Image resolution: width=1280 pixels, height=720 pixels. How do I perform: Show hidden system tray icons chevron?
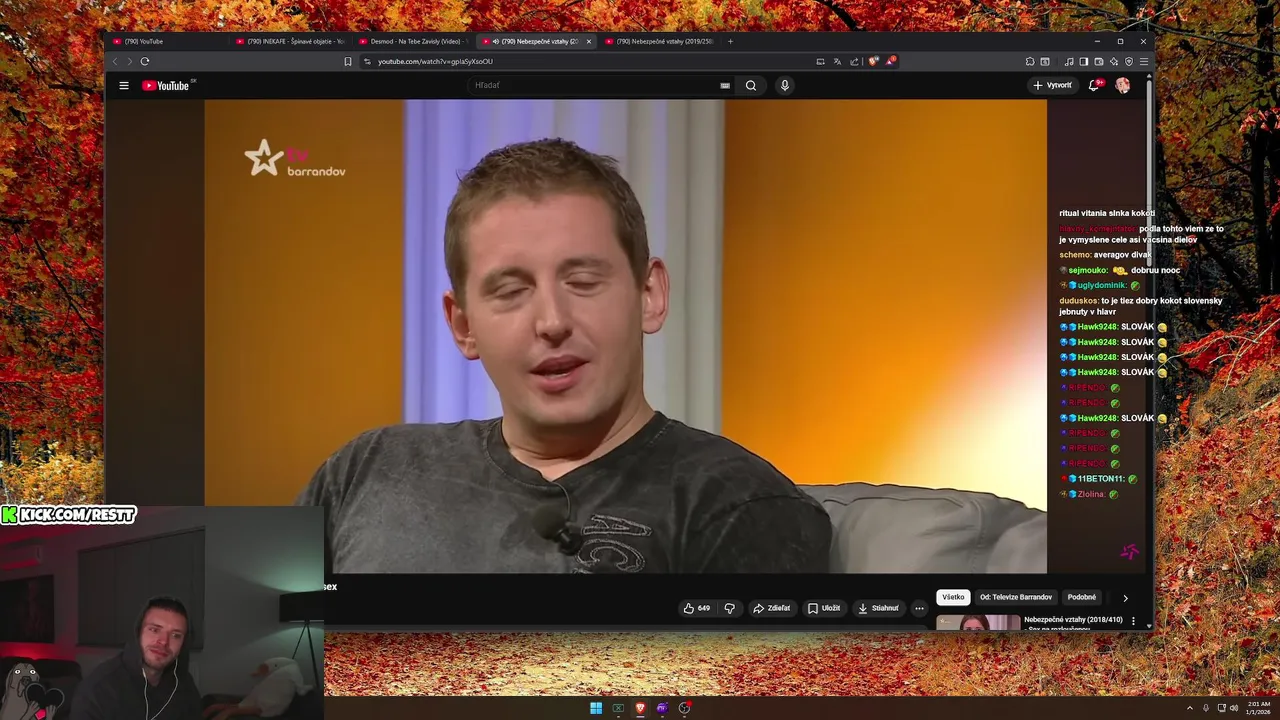1190,708
